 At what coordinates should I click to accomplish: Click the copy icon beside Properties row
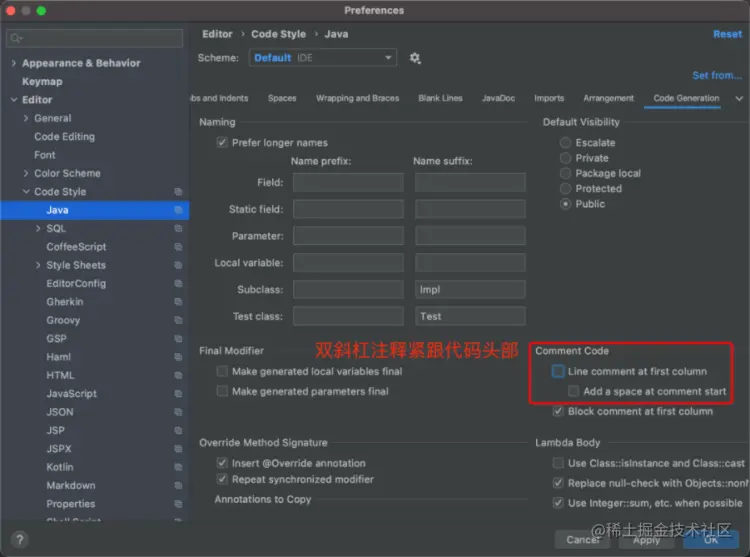178,503
